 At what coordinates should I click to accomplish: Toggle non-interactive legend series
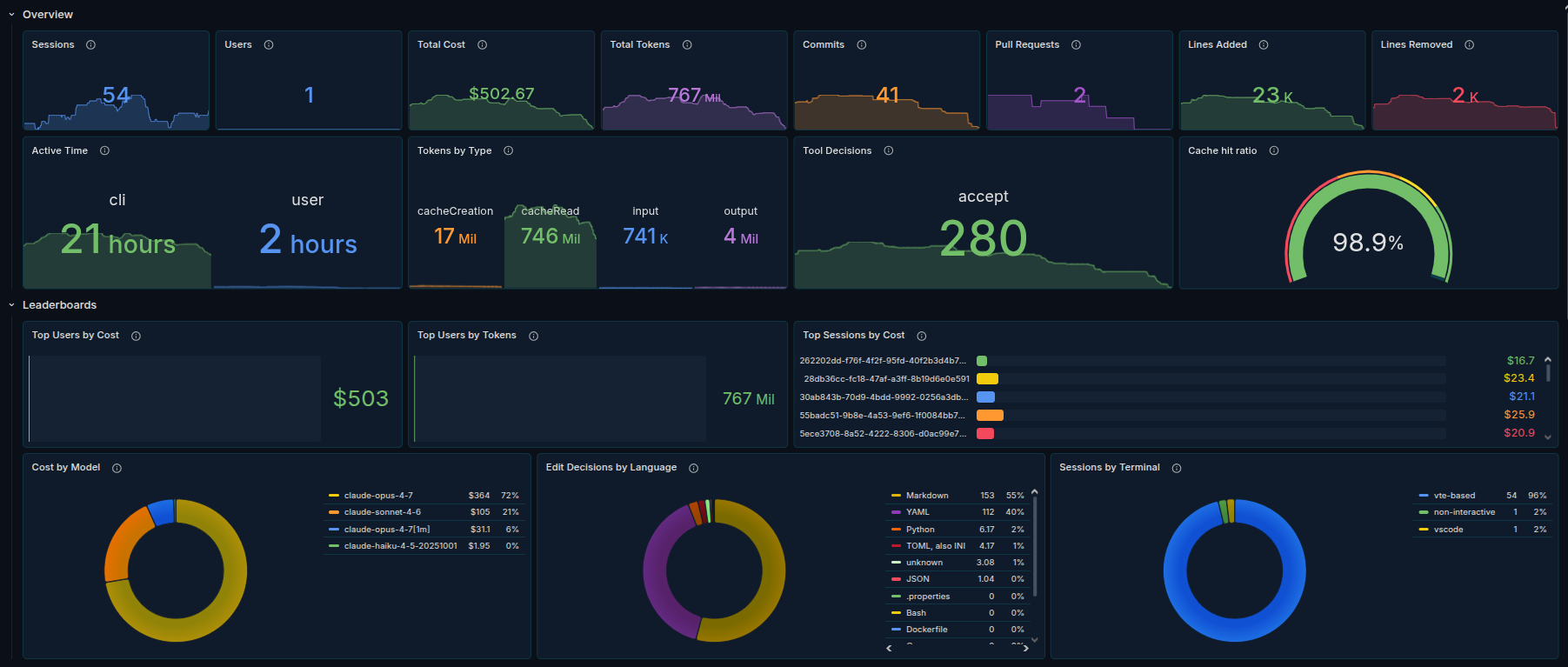tap(1465, 512)
